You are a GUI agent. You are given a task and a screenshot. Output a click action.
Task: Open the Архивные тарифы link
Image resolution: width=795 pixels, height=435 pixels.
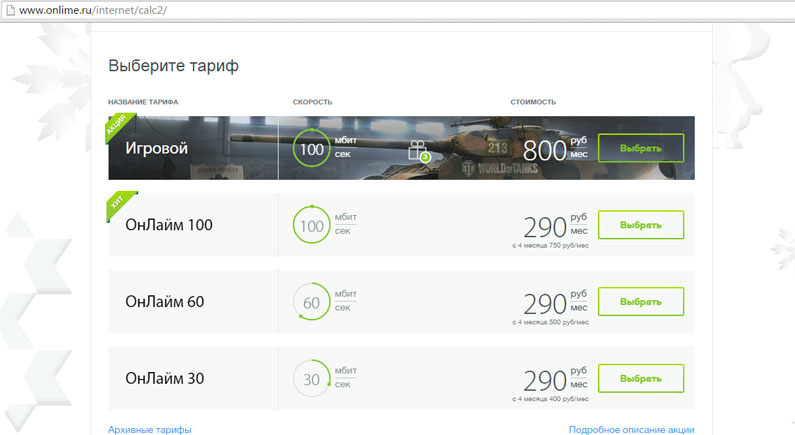tap(150, 429)
